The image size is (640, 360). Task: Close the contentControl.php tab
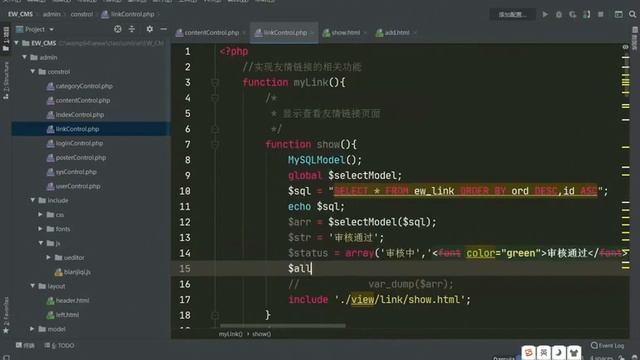pyautogui.click(x=244, y=33)
